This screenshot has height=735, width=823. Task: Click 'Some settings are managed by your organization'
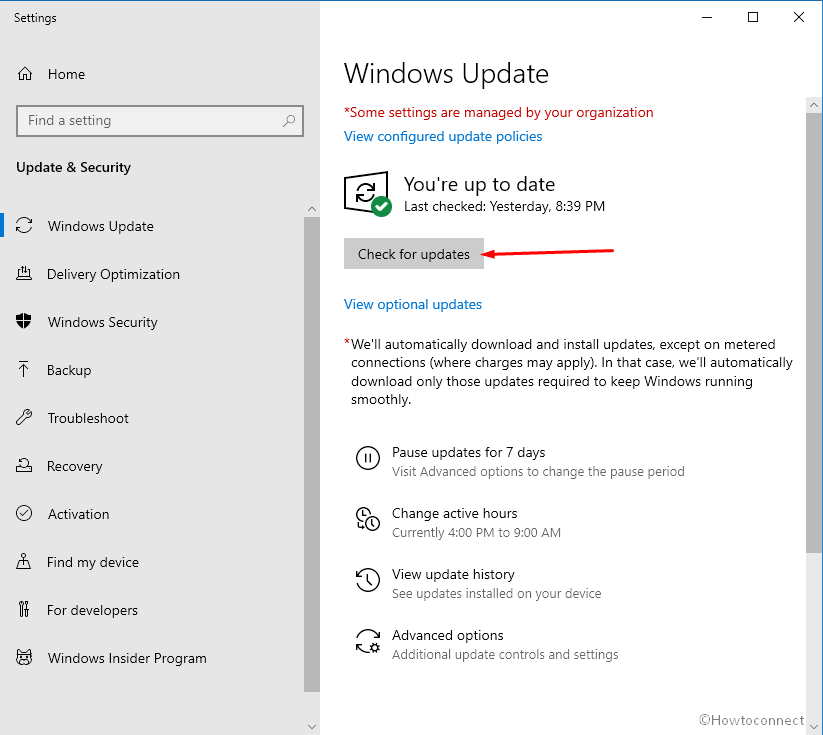[499, 112]
